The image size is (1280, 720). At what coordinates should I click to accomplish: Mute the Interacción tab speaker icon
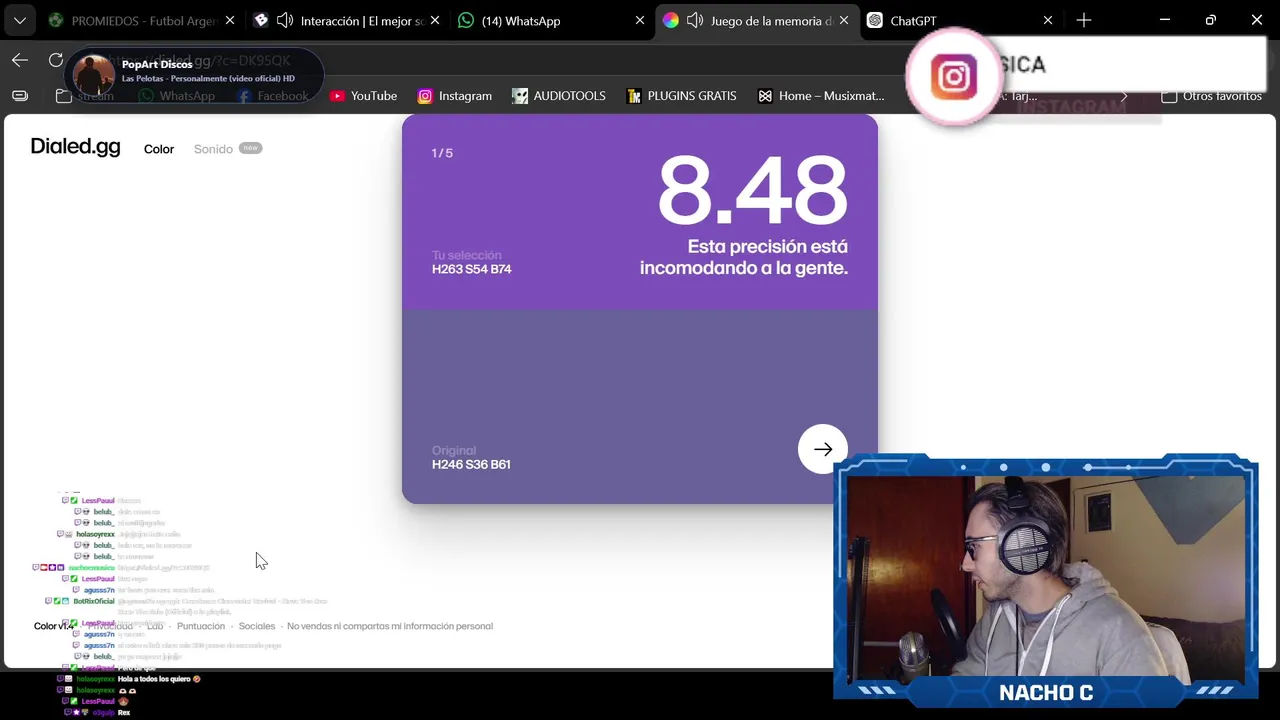point(285,20)
